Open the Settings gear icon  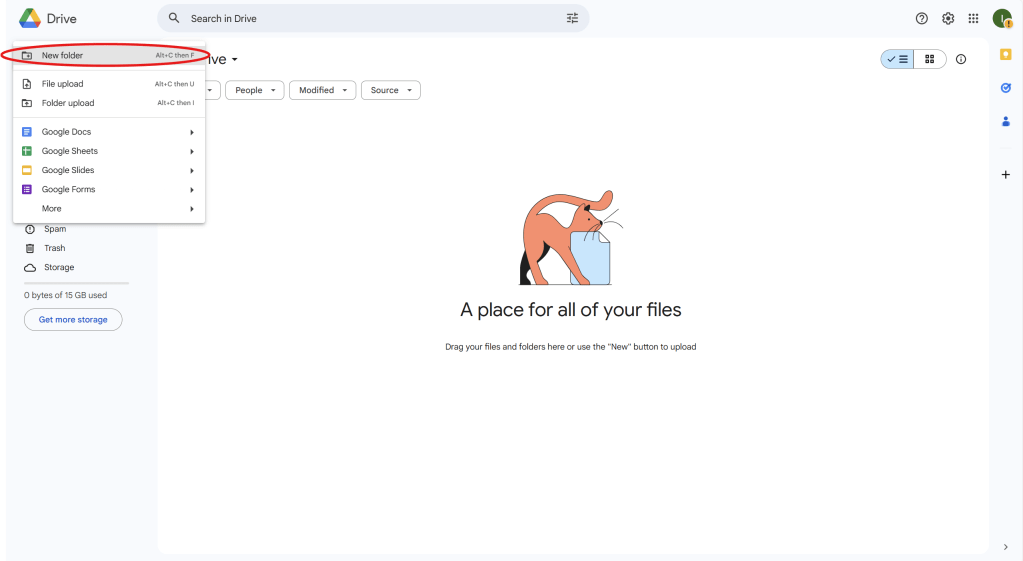click(948, 18)
